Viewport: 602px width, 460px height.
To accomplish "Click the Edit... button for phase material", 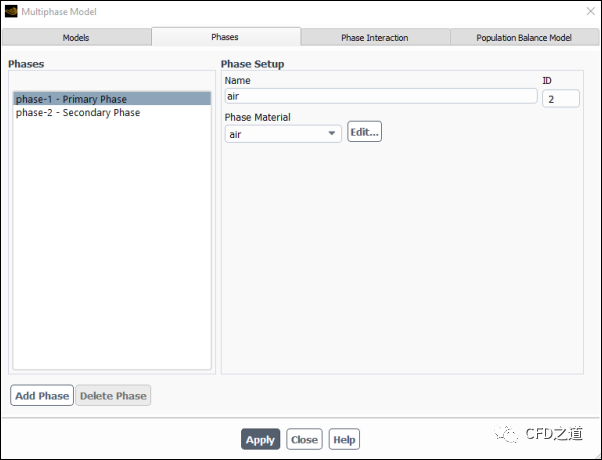I will (364, 132).
